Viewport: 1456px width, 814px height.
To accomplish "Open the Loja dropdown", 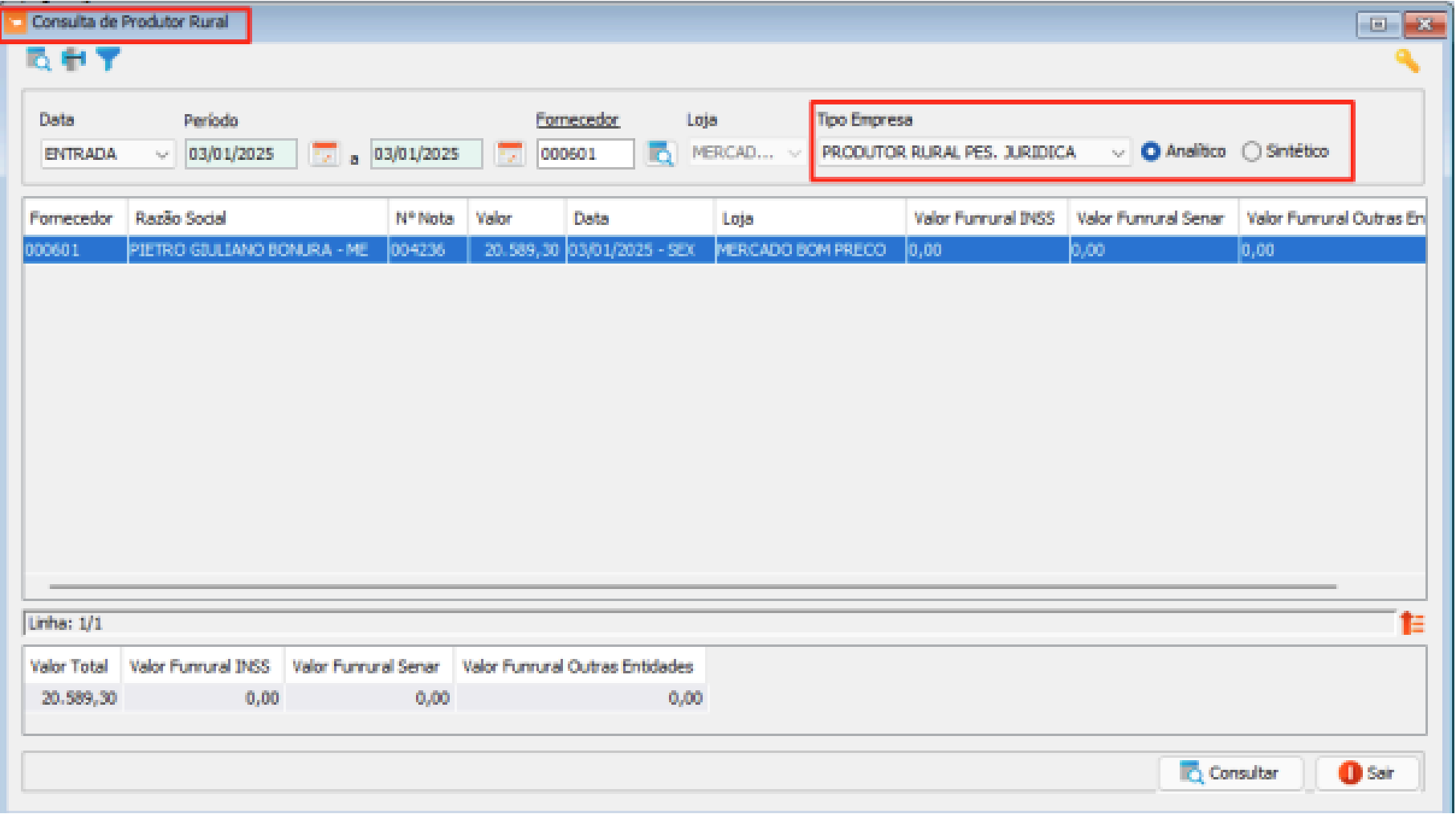I will (x=794, y=153).
